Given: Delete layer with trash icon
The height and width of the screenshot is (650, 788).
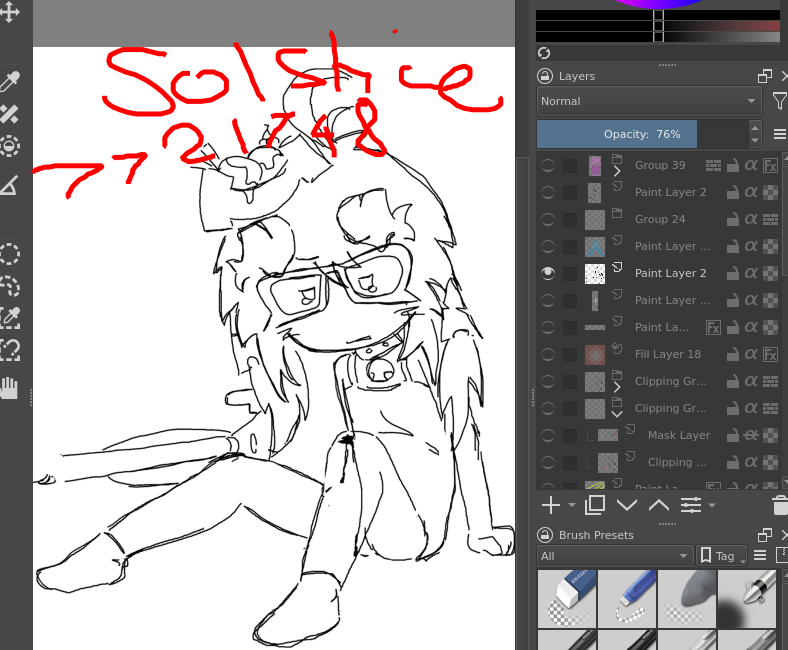Looking at the screenshot, I should point(780,505).
